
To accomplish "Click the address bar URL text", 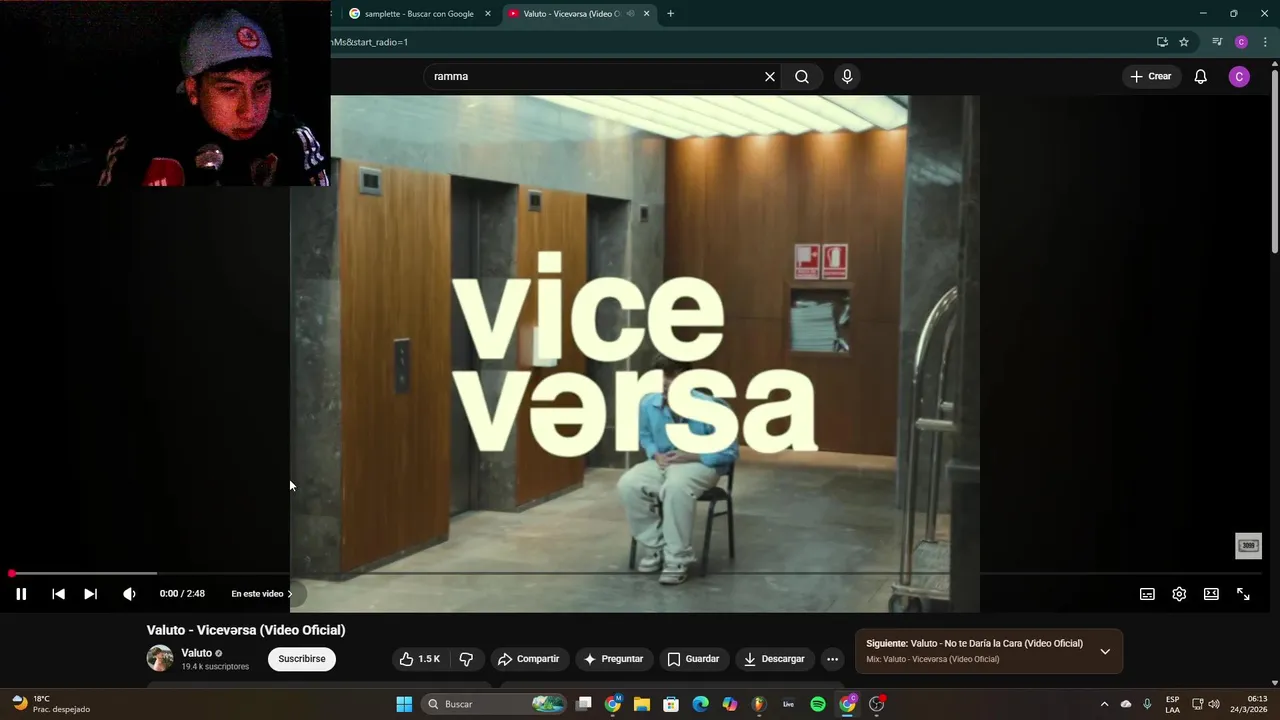I will coord(370,42).
